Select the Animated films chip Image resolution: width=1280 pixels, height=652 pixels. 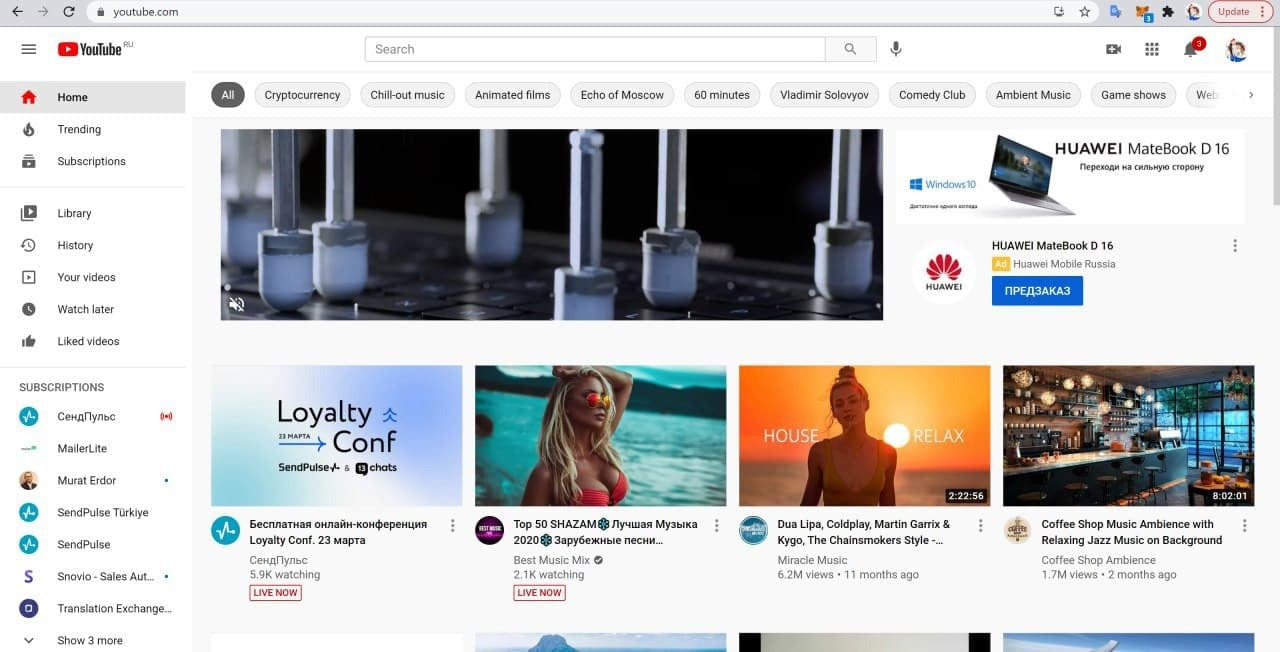pos(512,95)
